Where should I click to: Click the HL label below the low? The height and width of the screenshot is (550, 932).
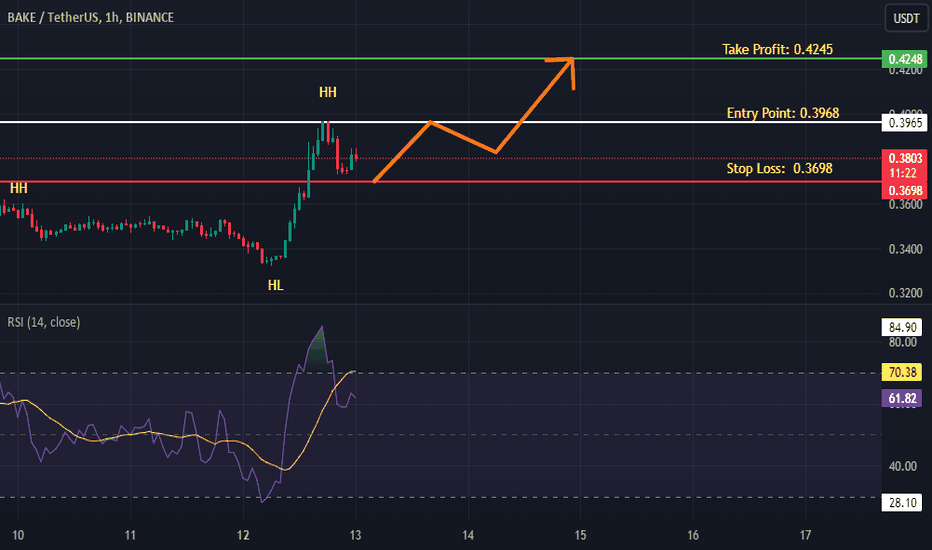(275, 285)
